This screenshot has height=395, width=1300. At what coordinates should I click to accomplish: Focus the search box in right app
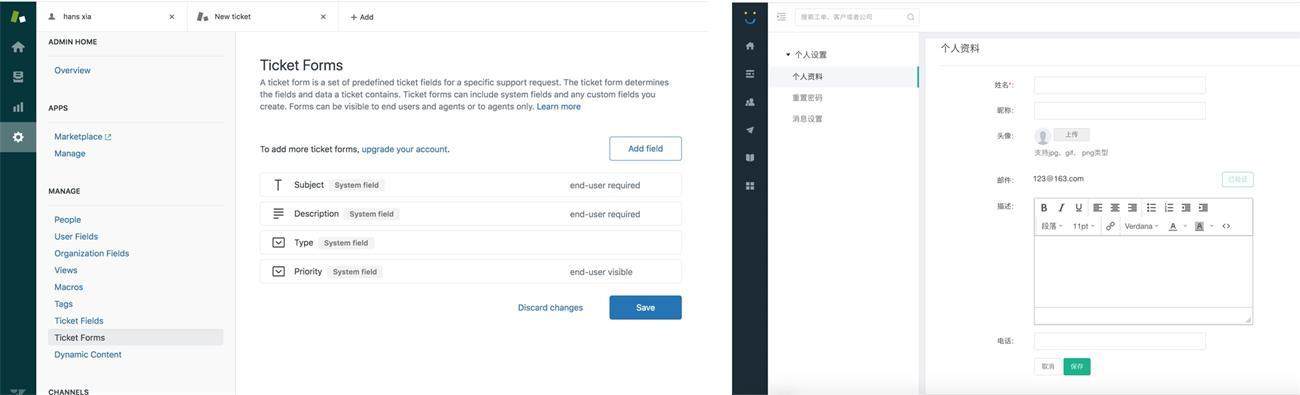(857, 17)
